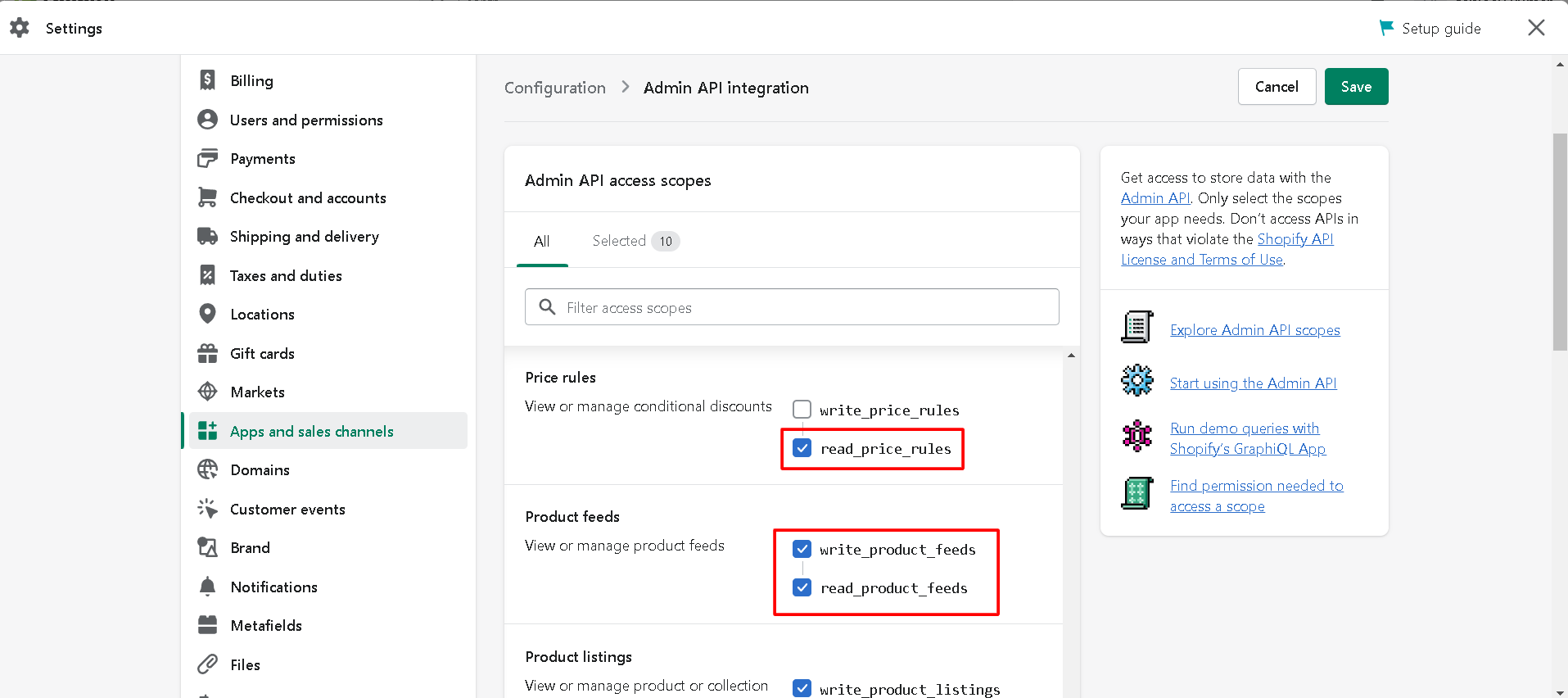
Task: Go back via Configuration breadcrumb
Action: coord(555,88)
